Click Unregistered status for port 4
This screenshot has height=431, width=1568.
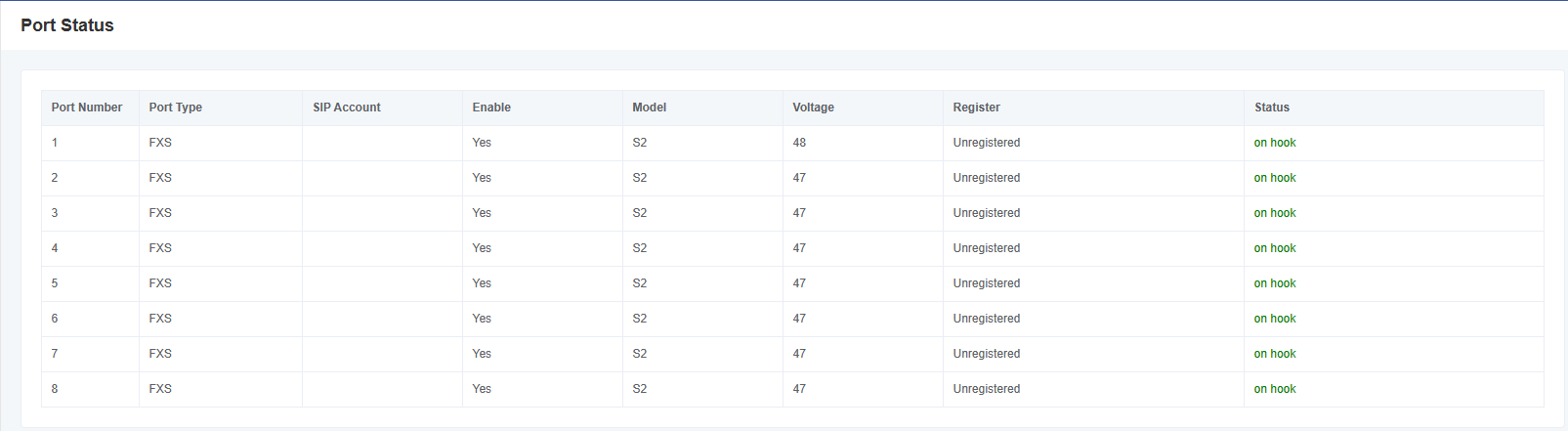coord(987,248)
